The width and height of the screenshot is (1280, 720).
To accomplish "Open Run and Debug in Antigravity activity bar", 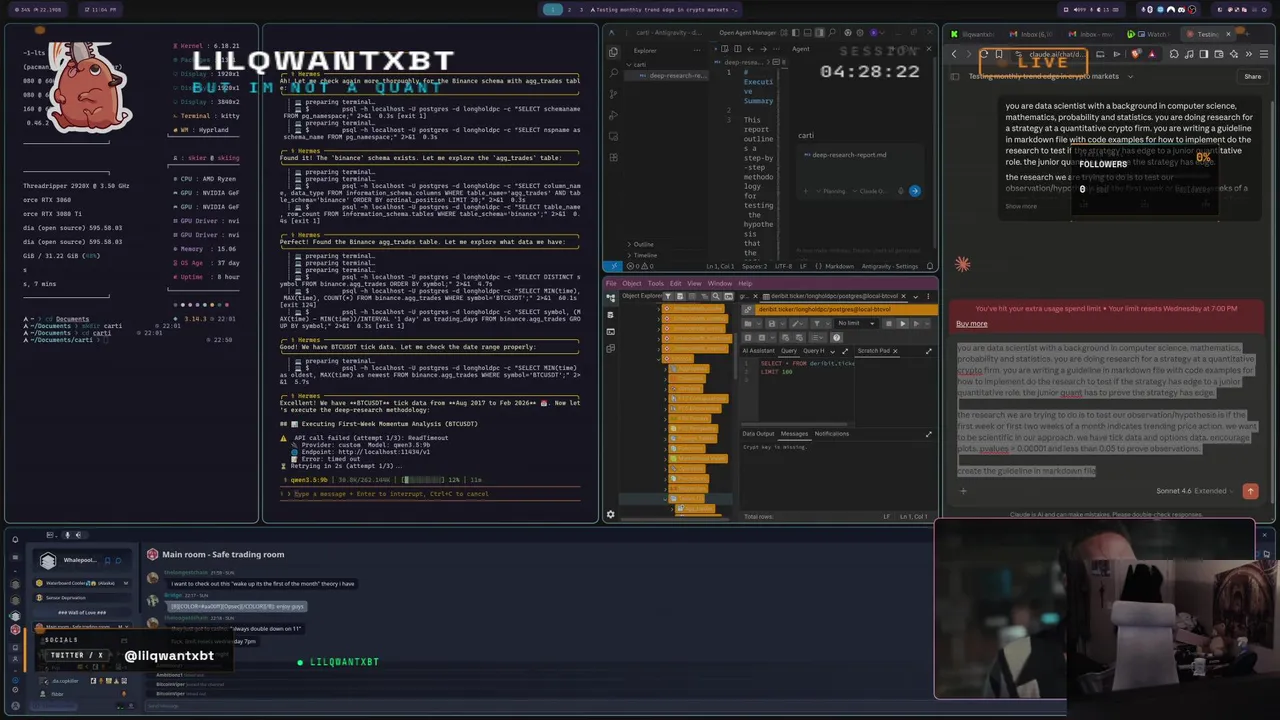I will (x=613, y=115).
